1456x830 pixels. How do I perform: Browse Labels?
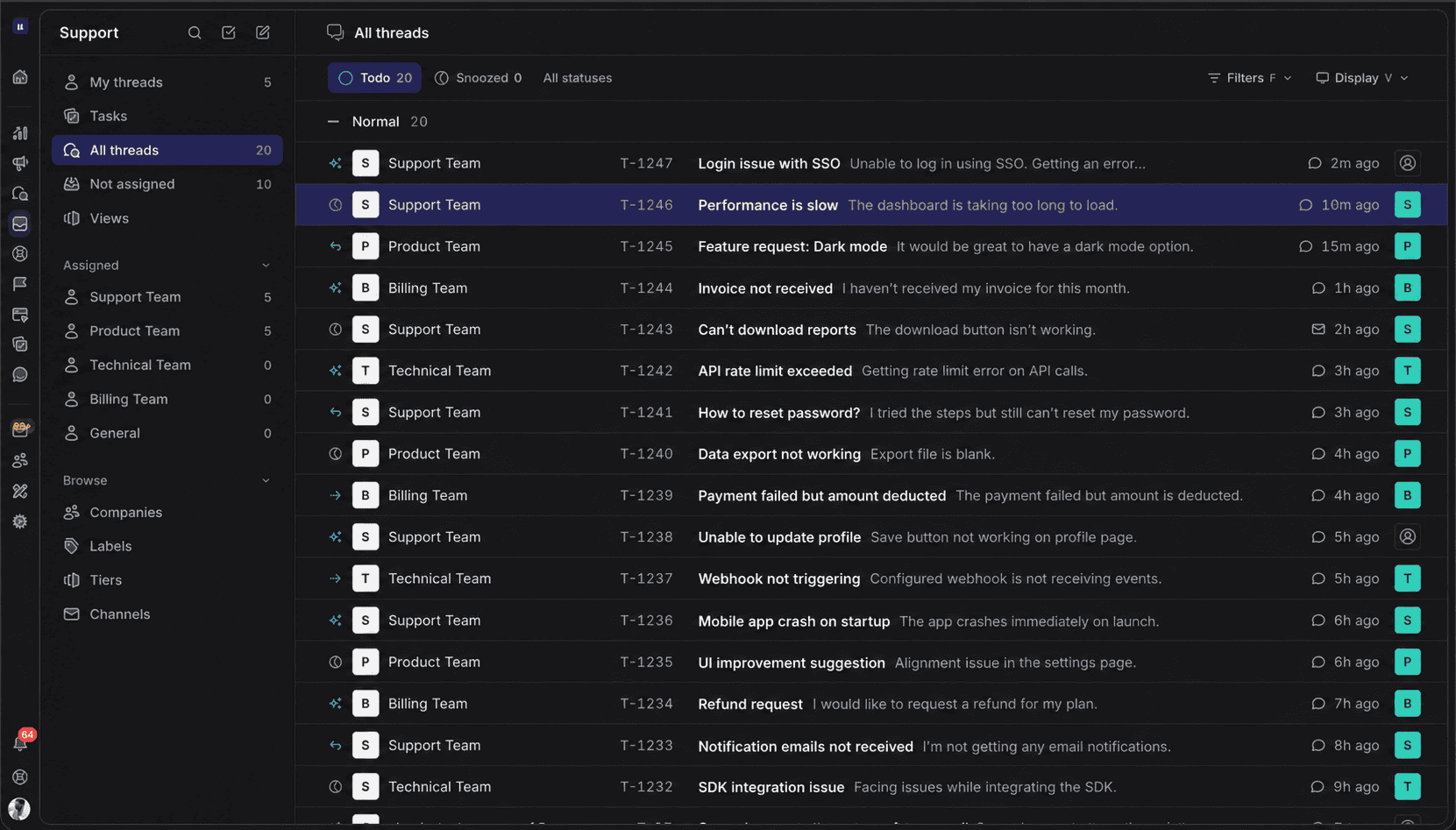[x=167, y=546]
